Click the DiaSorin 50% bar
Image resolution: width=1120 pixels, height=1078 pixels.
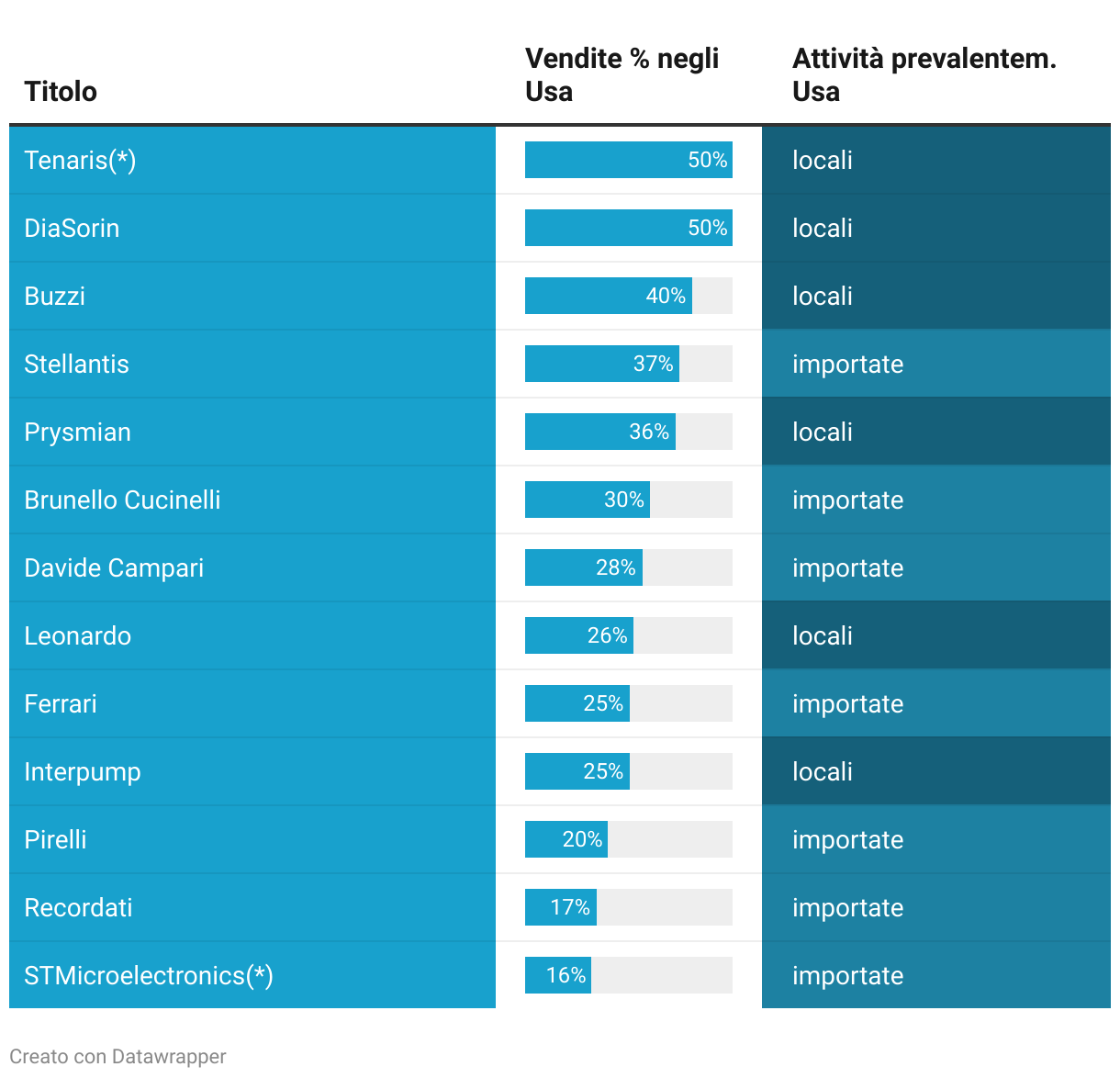click(x=628, y=228)
